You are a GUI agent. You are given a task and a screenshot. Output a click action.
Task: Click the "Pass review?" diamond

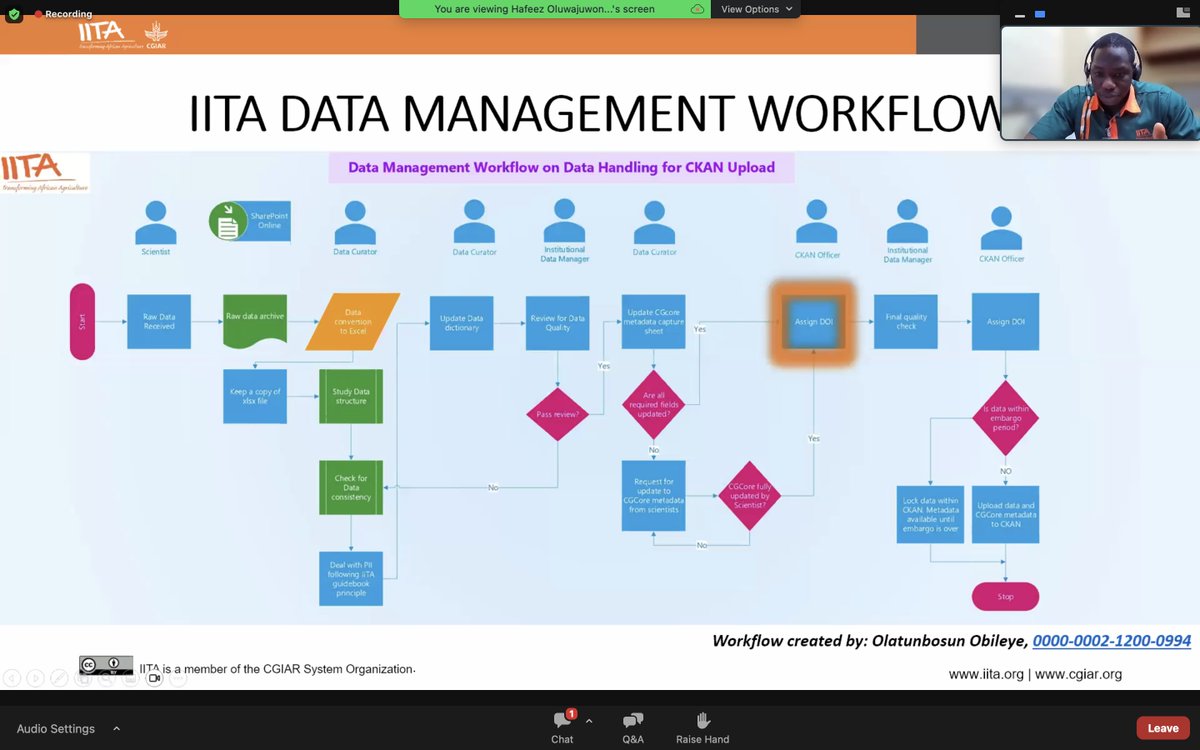click(x=558, y=414)
